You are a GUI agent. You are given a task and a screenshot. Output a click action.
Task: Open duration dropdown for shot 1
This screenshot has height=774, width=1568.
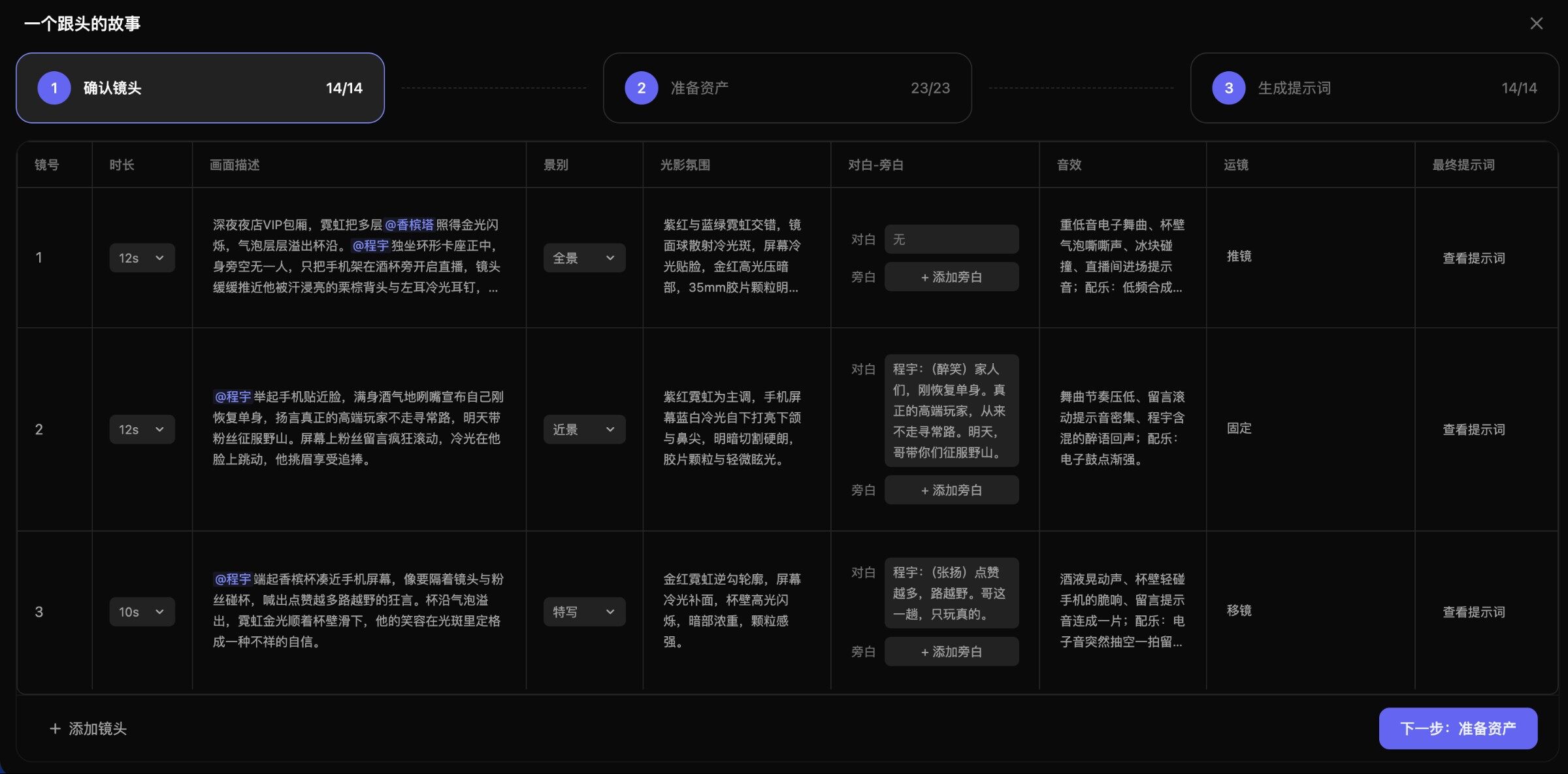(x=142, y=258)
